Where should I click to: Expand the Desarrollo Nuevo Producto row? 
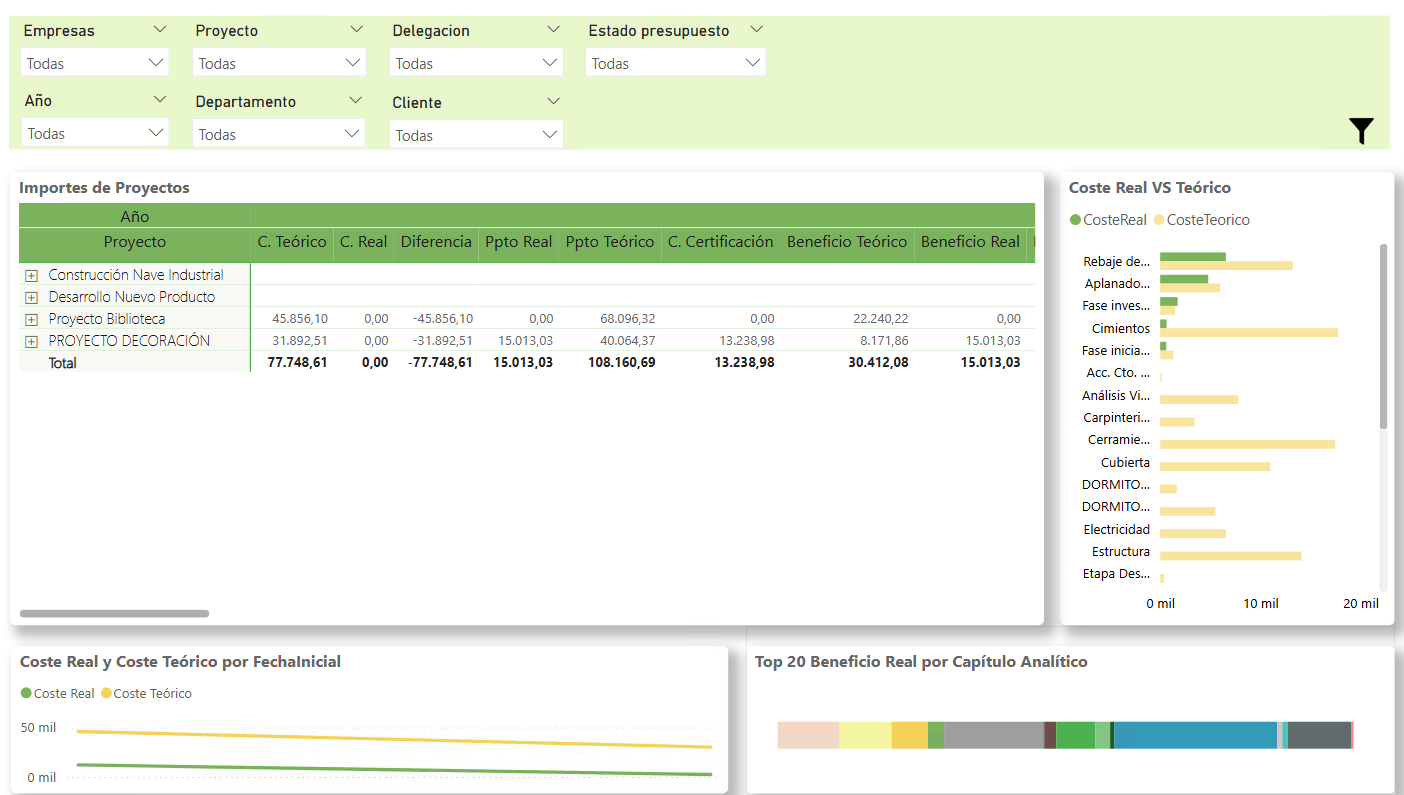pyautogui.click(x=32, y=297)
